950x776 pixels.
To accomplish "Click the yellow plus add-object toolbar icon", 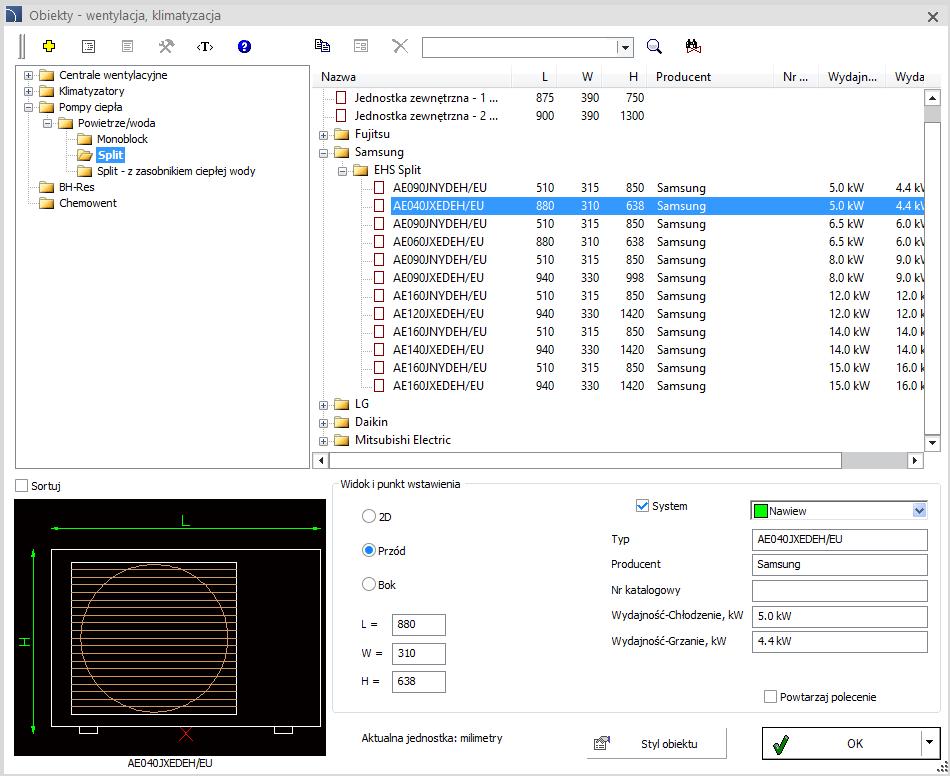I will click(x=49, y=46).
